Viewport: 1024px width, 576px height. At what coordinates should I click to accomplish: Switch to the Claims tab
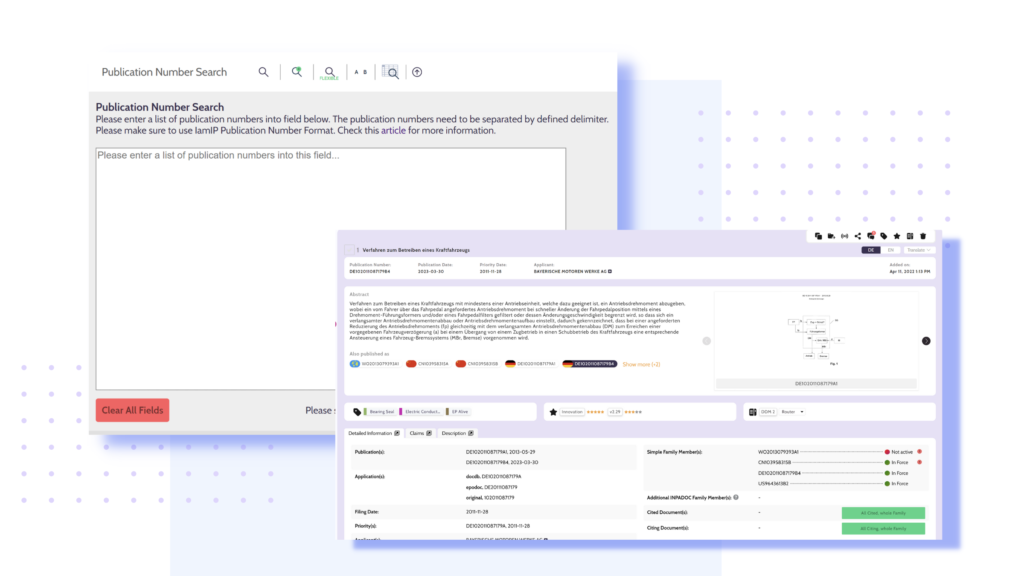point(420,433)
